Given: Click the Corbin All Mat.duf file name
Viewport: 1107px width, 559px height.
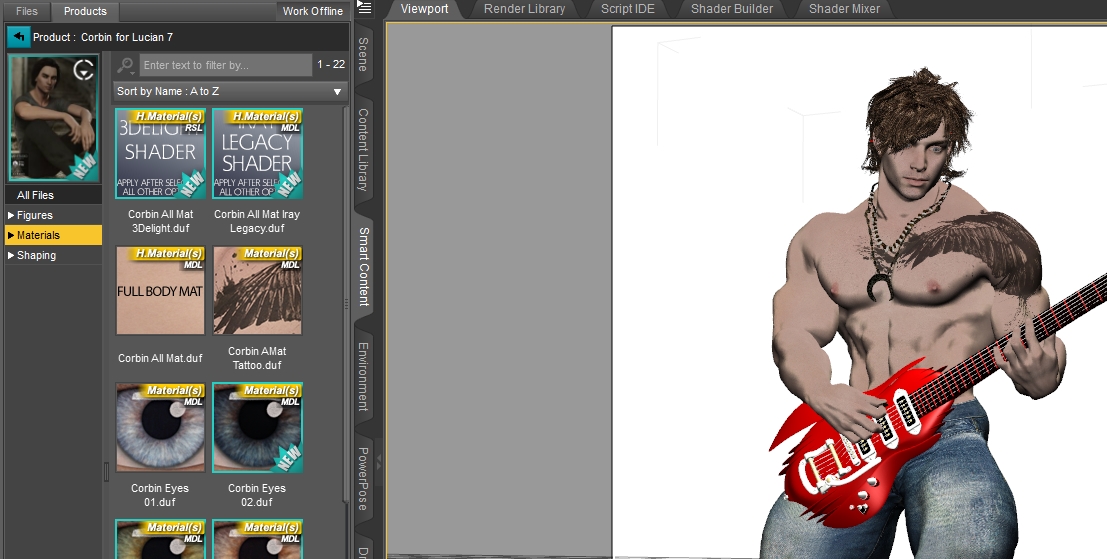Looking at the screenshot, I should coord(160,358).
